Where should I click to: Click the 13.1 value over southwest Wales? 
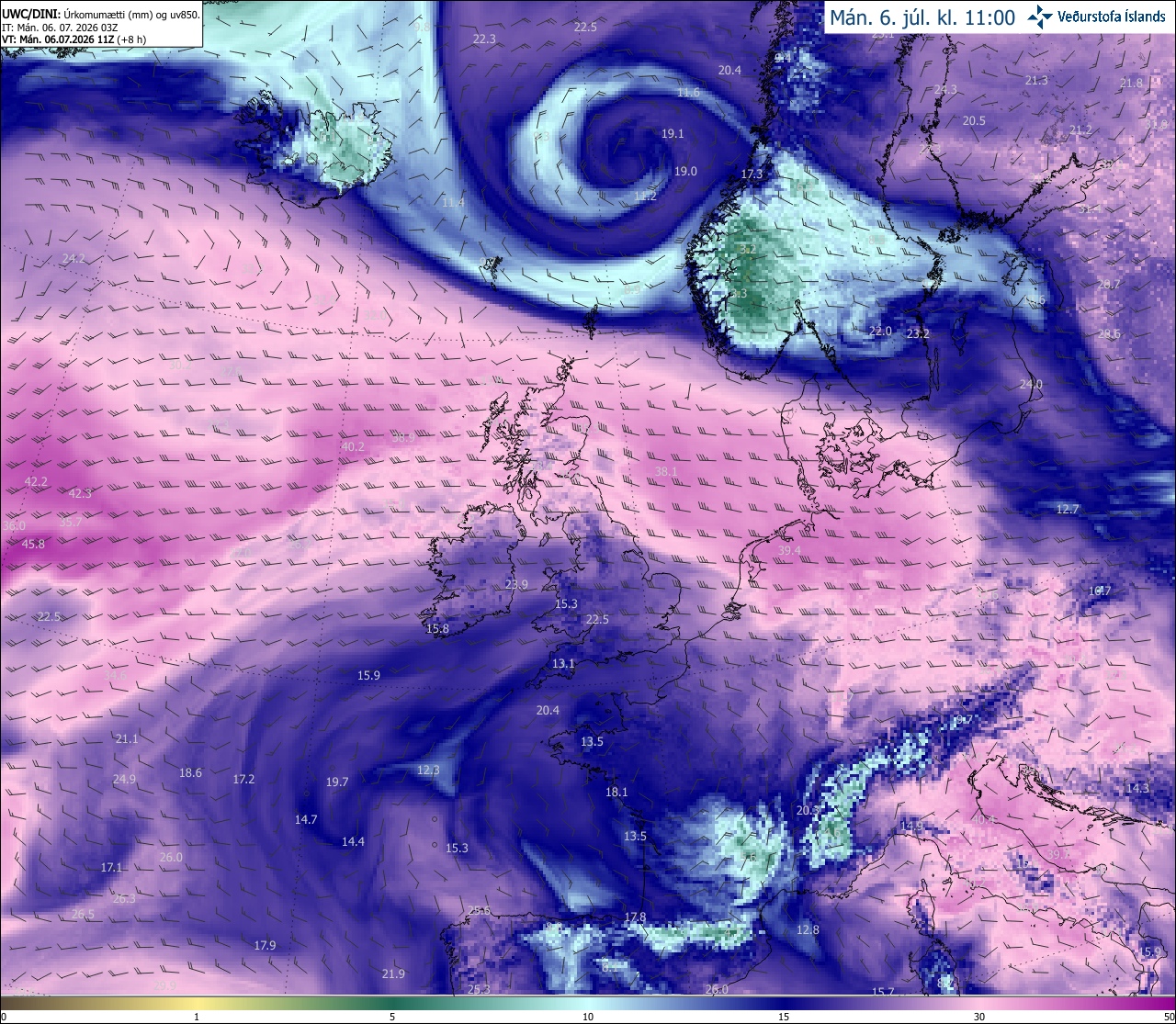click(x=563, y=663)
